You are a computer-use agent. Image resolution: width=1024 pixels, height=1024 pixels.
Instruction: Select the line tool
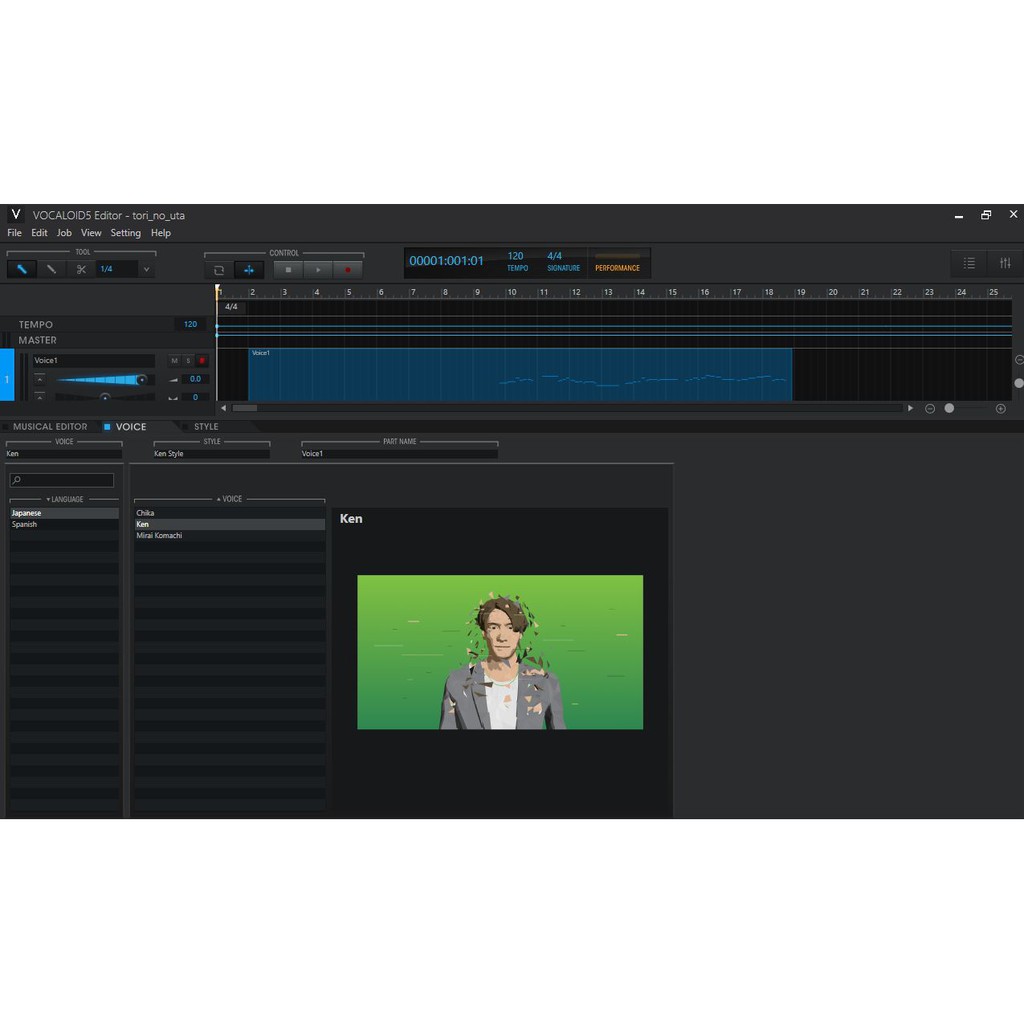(51, 269)
